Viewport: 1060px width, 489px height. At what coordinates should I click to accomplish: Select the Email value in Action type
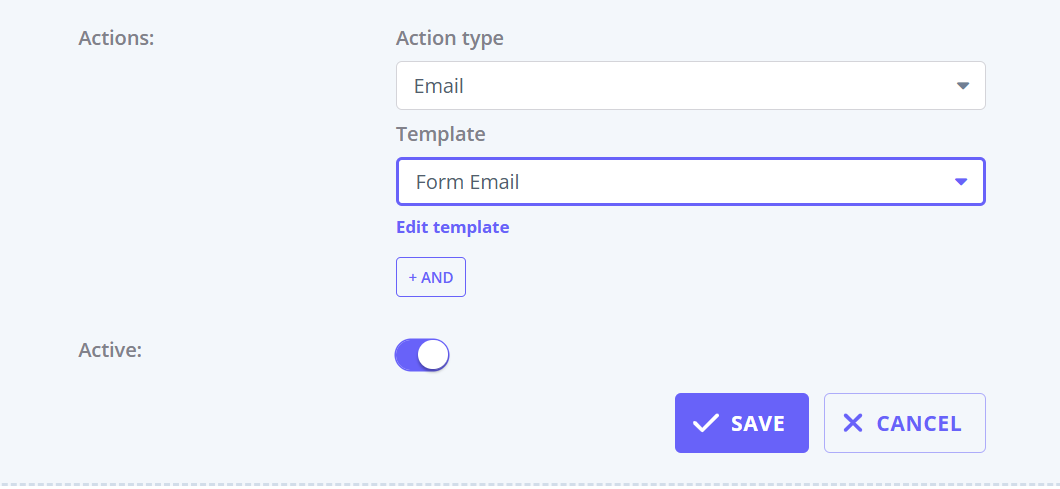coord(439,87)
